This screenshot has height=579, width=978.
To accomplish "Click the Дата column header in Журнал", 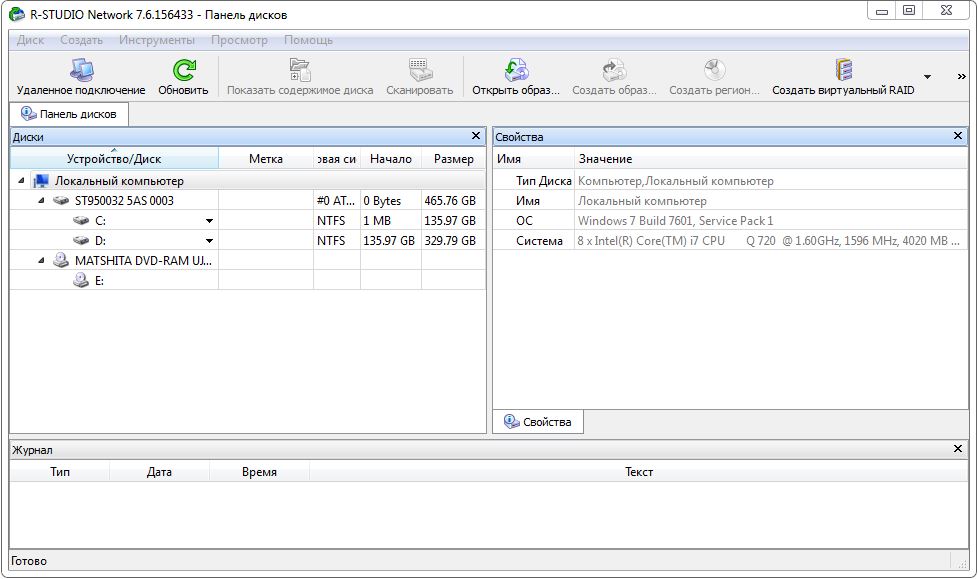I will coord(159,472).
